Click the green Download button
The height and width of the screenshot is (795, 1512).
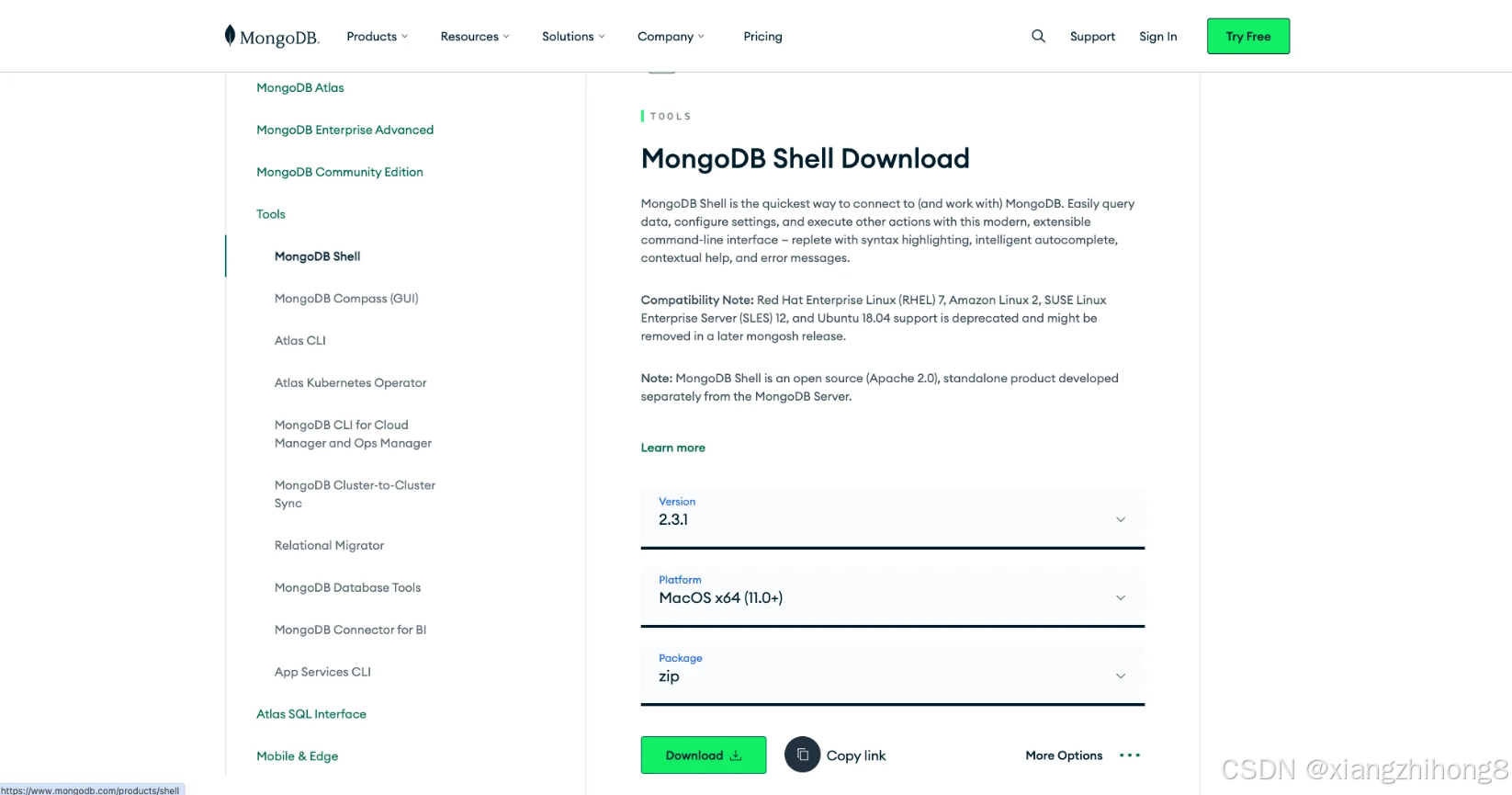(704, 755)
